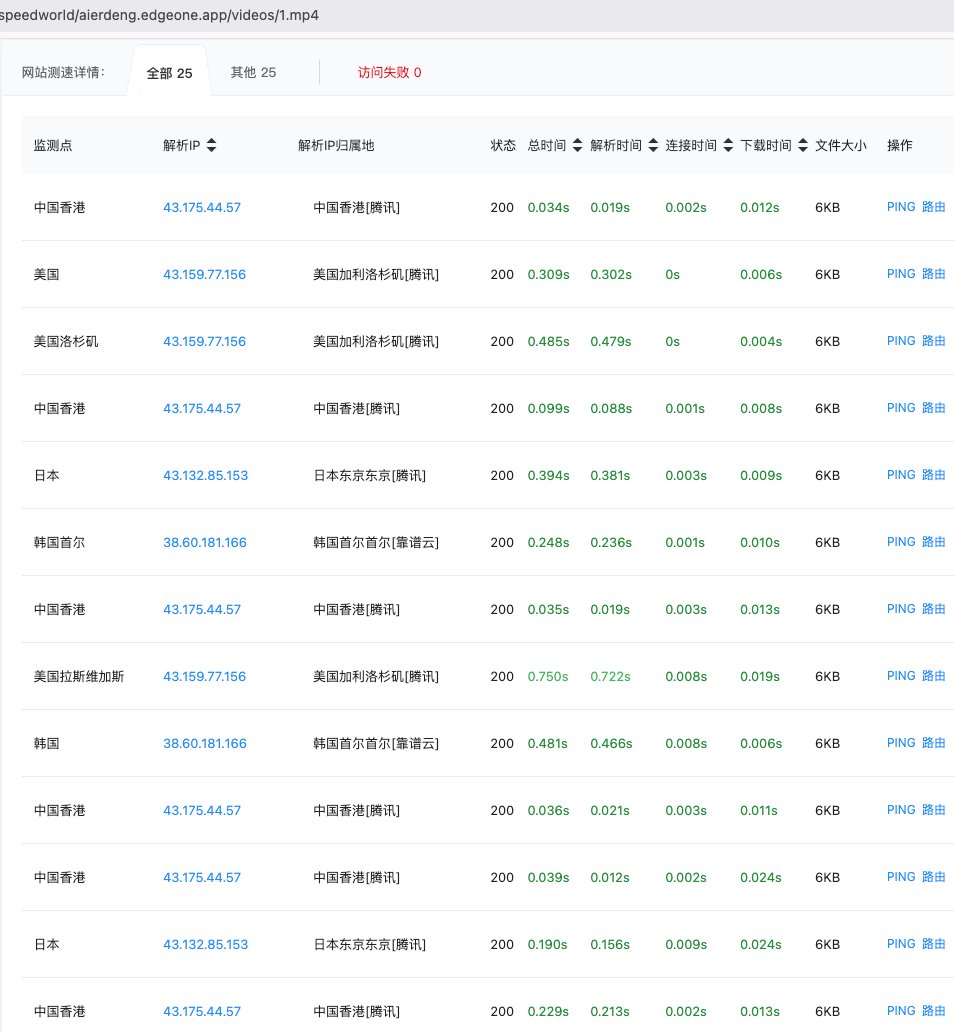
Task: Click the 状态 column header
Action: tap(503, 145)
